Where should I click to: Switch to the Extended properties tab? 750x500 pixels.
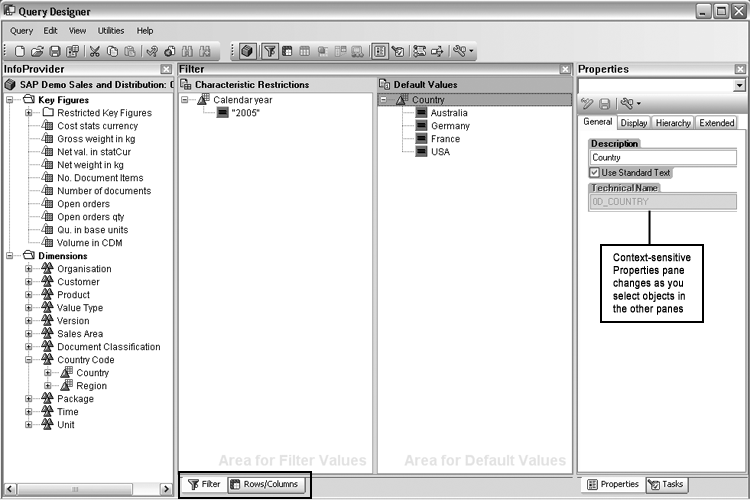click(x=717, y=123)
